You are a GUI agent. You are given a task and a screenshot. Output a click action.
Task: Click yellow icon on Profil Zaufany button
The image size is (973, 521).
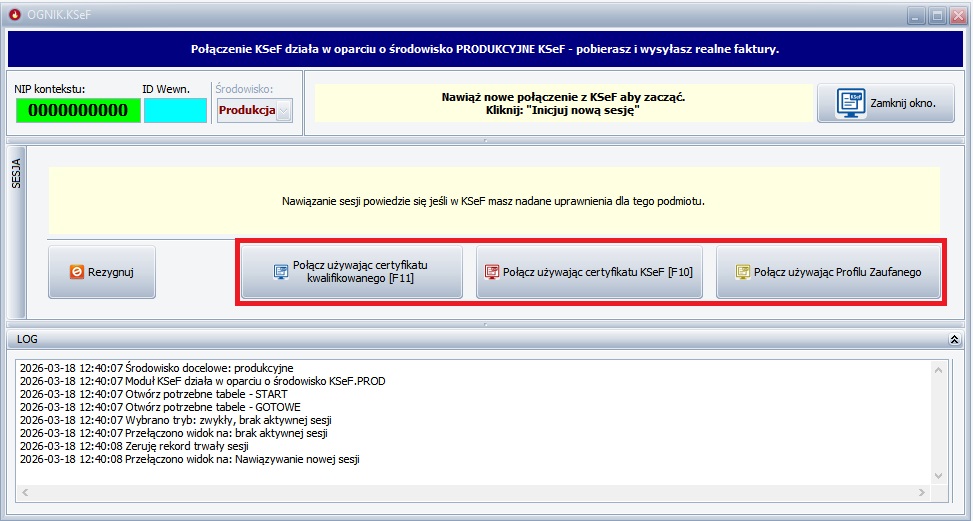coord(743,272)
